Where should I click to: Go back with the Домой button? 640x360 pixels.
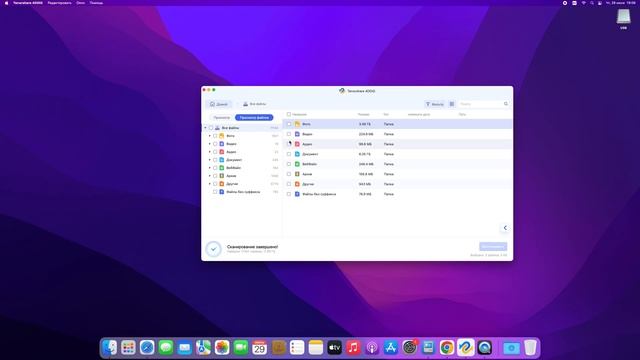219,104
